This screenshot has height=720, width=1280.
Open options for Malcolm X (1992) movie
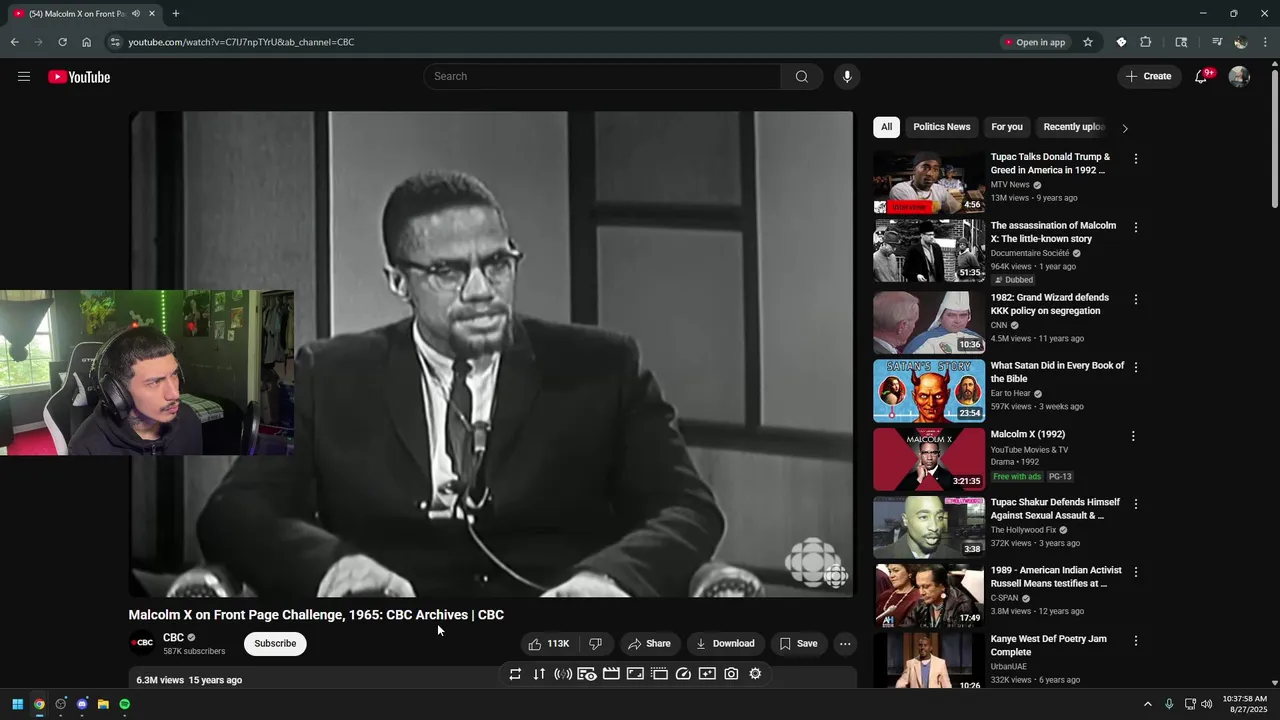[x=1133, y=436]
